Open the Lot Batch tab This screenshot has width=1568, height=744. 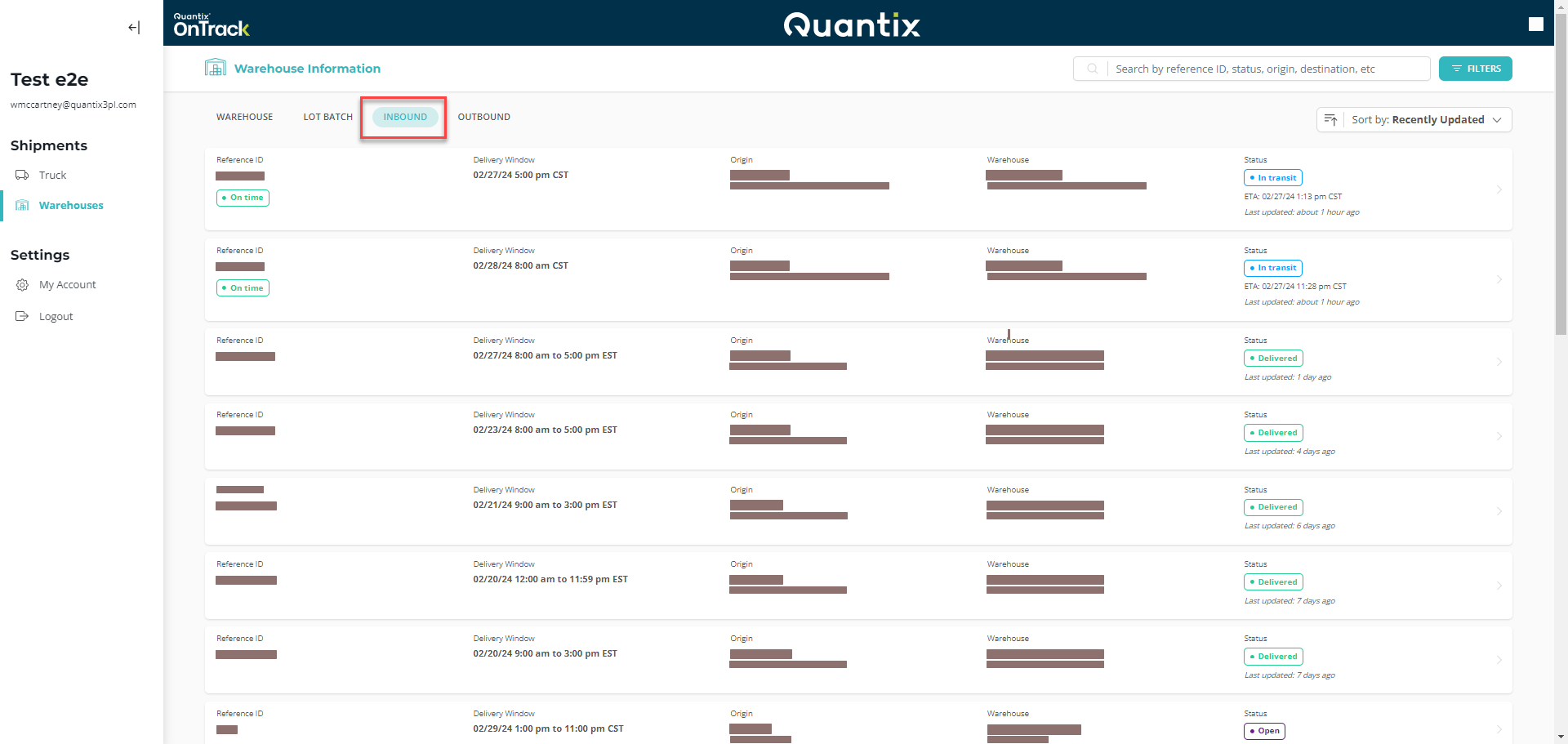coord(327,117)
